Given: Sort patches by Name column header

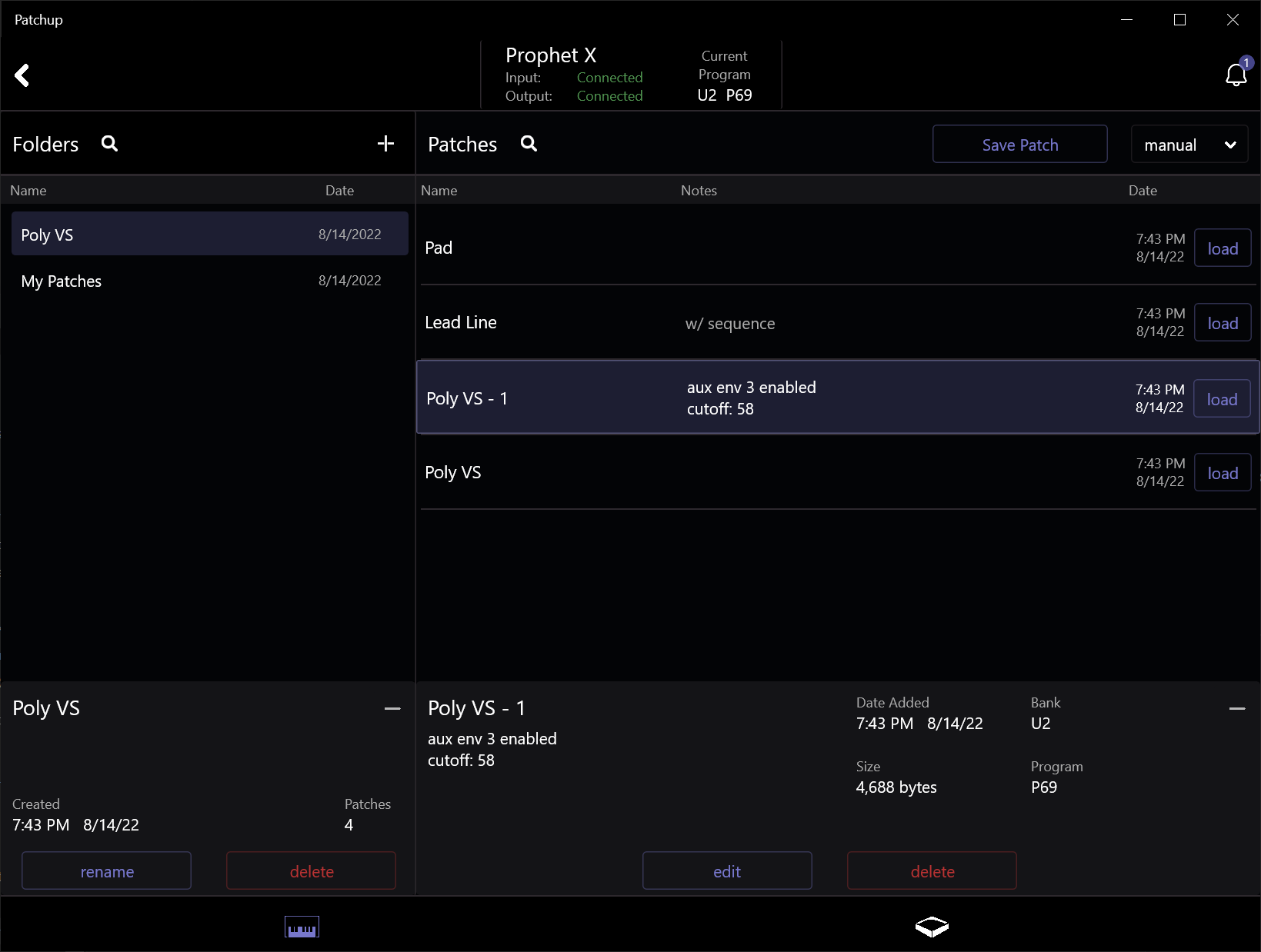Looking at the screenshot, I should tap(439, 191).
